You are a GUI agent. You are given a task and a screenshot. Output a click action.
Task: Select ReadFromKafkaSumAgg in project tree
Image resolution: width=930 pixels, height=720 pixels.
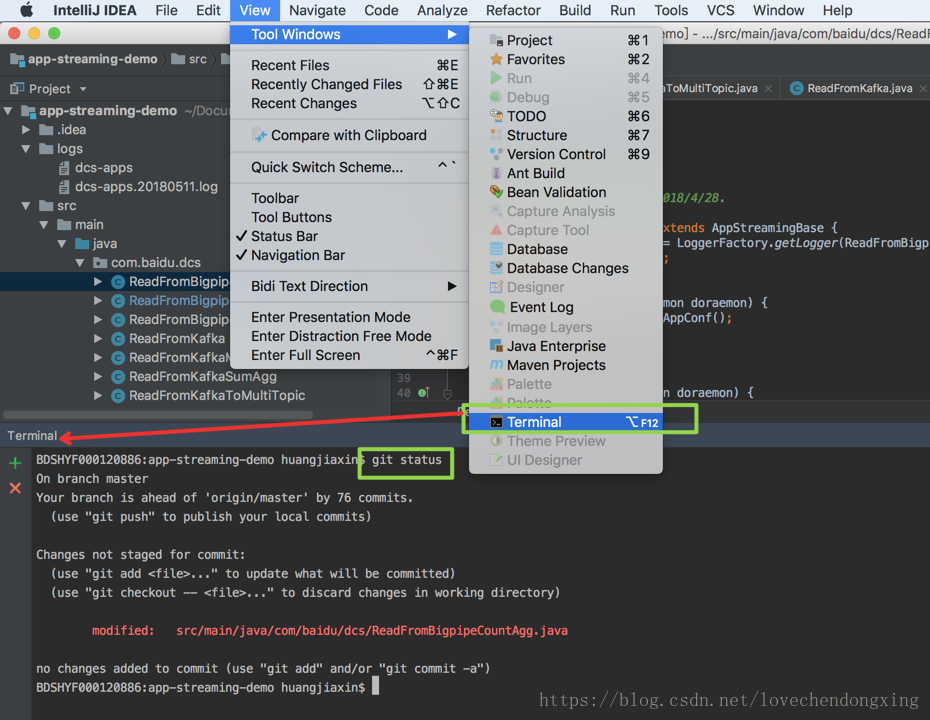[x=203, y=377]
